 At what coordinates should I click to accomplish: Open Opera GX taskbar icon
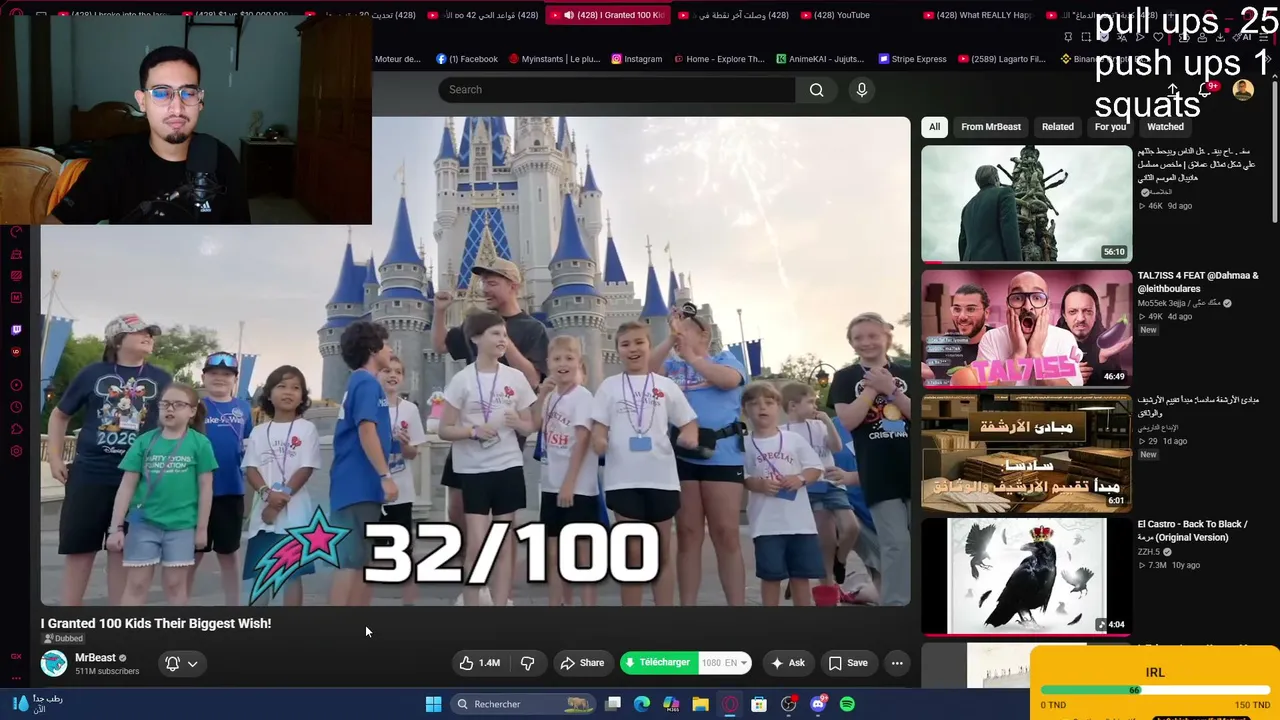pos(730,704)
